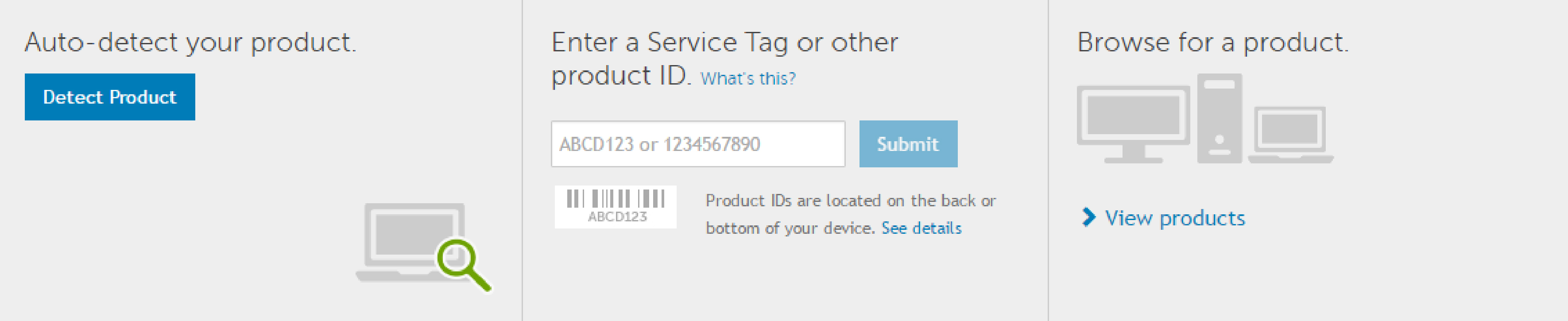Click the blue chevron beside View products
The width and height of the screenshot is (1568, 321).
(1088, 217)
